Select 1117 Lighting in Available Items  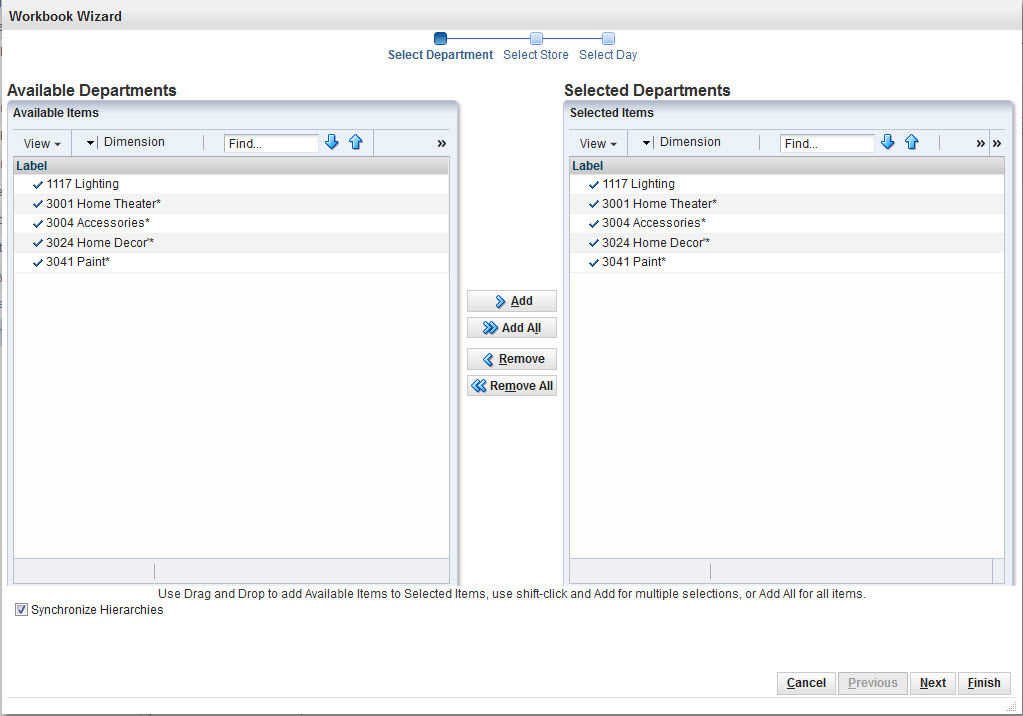(232, 184)
